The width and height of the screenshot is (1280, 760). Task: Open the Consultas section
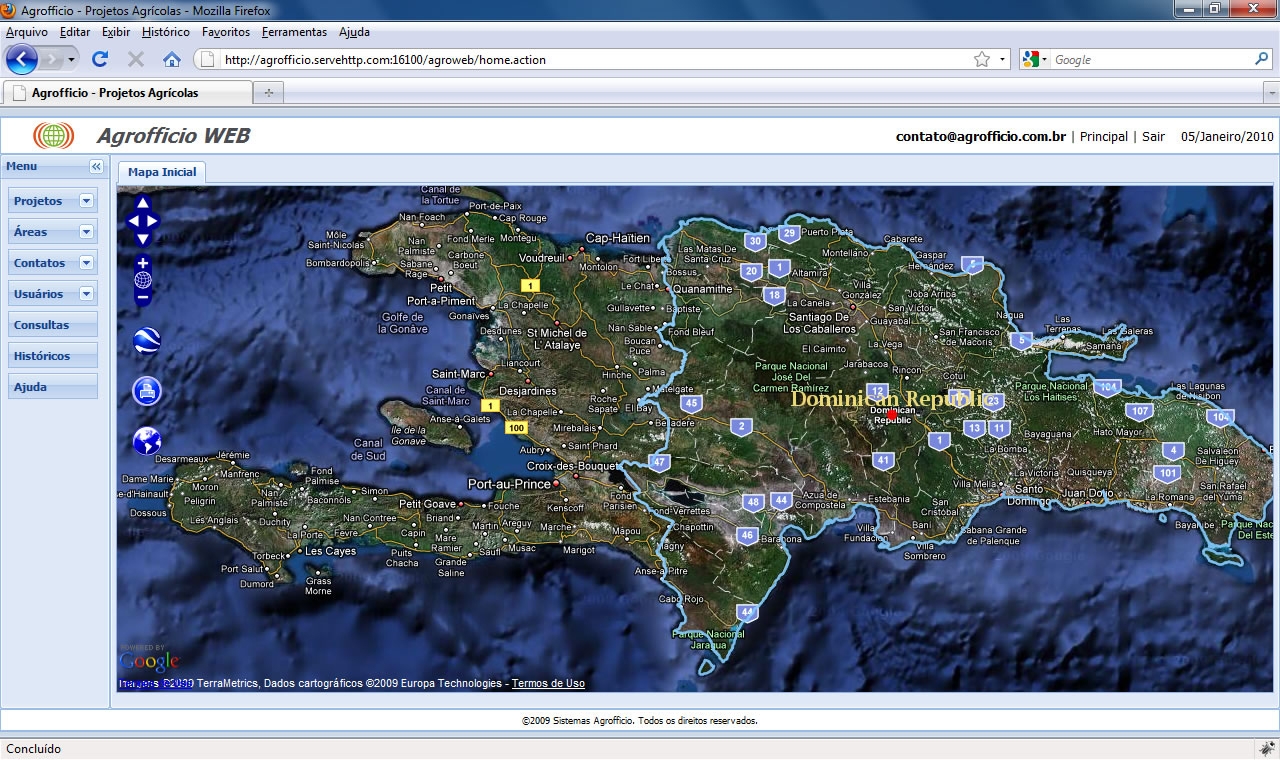(x=53, y=325)
